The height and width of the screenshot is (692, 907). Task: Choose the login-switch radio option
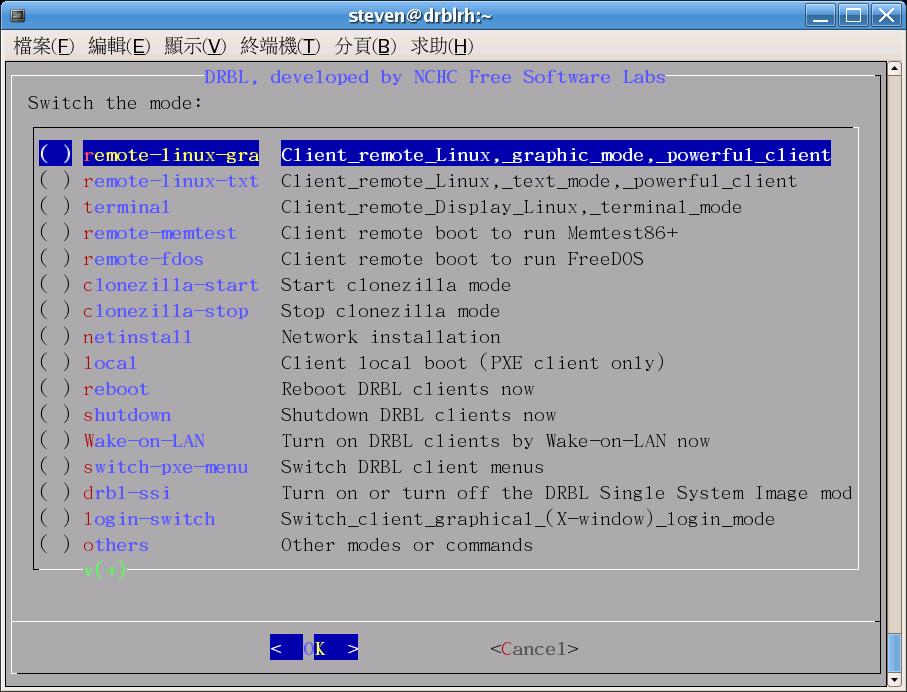tap(56, 519)
